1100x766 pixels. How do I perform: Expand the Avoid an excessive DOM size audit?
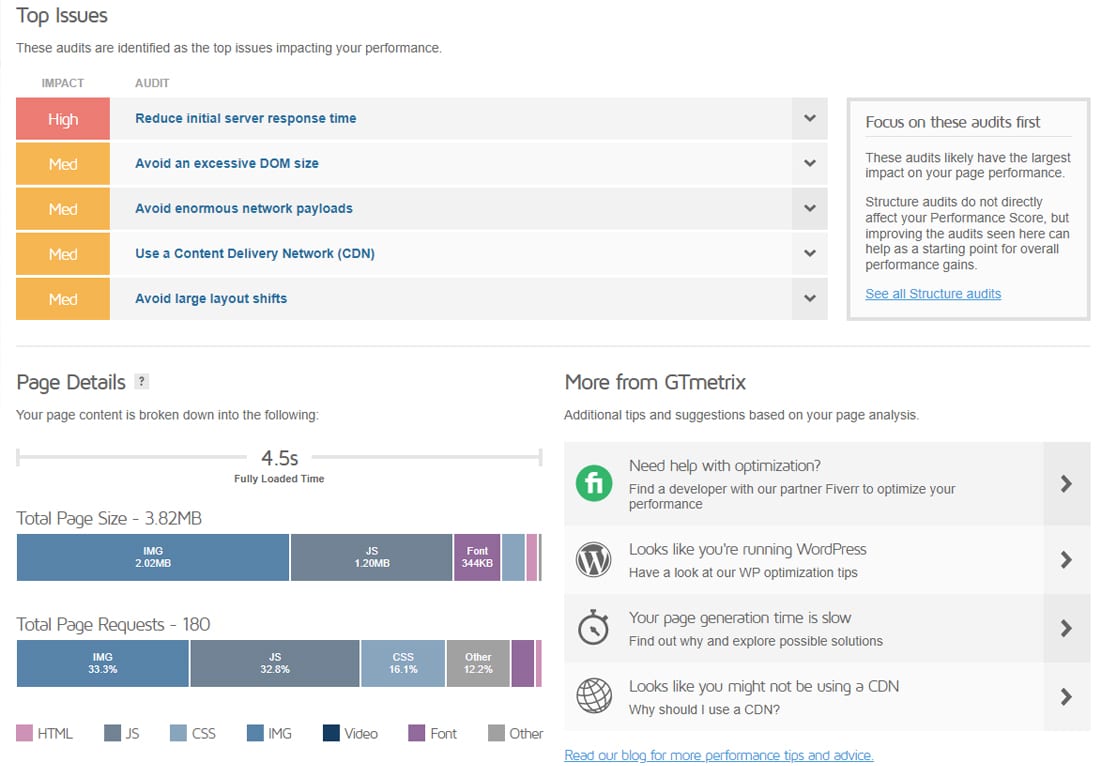(x=809, y=163)
